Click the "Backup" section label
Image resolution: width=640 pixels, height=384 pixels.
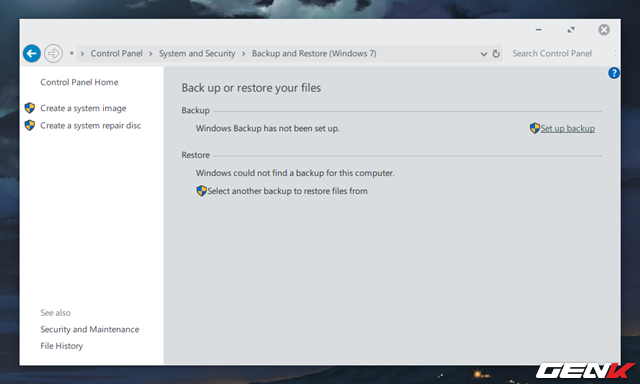tap(196, 110)
